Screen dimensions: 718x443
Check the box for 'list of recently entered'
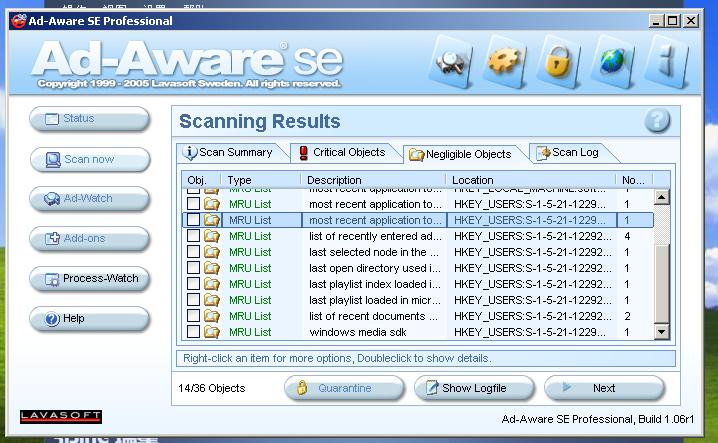193,236
